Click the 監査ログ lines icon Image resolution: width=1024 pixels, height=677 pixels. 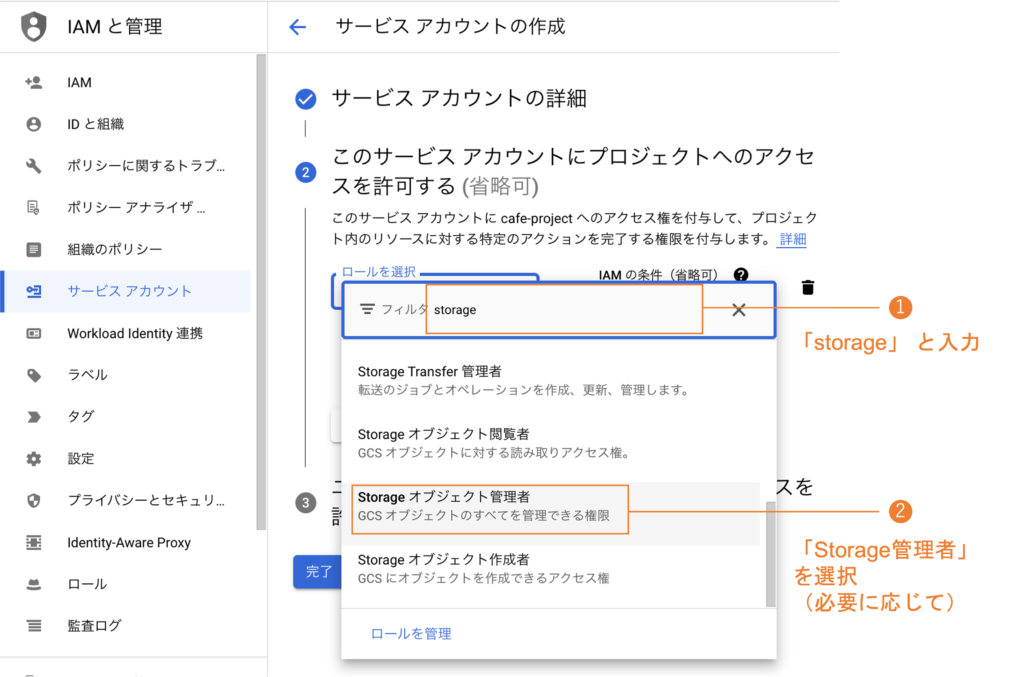pyautogui.click(x=33, y=625)
